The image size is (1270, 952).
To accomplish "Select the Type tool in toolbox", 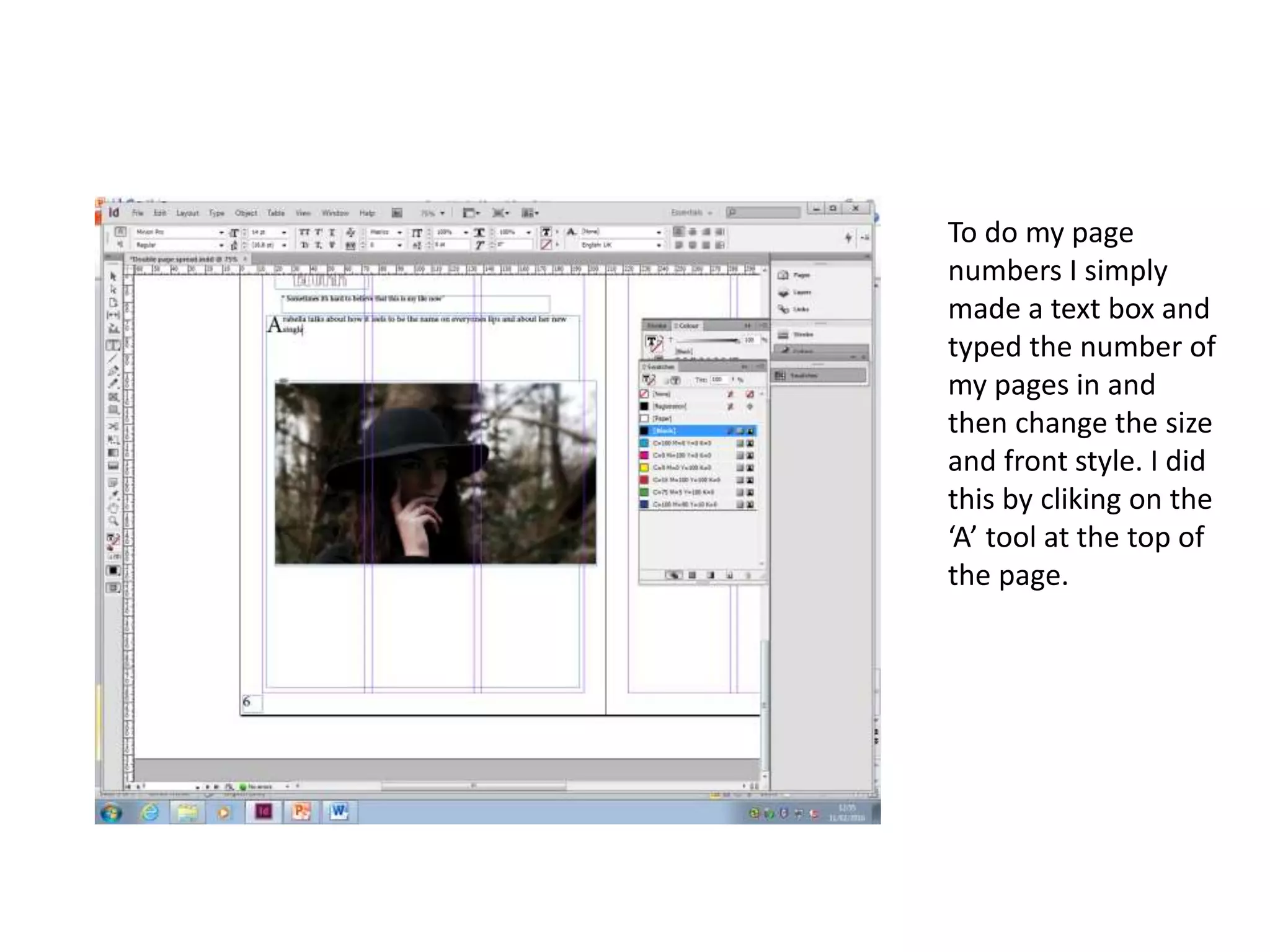I will click(x=113, y=345).
